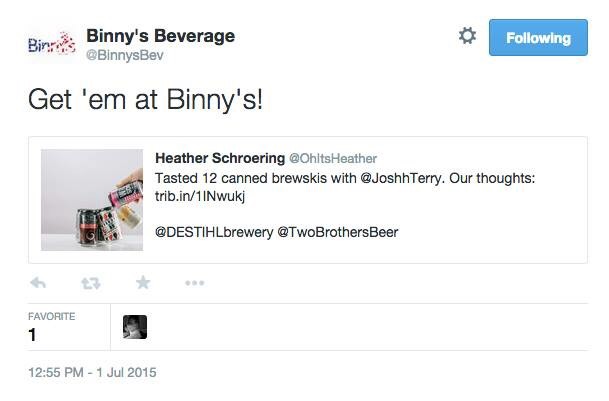Open the gear settings dropdown
This screenshot has width=609, height=401.
coord(467,37)
